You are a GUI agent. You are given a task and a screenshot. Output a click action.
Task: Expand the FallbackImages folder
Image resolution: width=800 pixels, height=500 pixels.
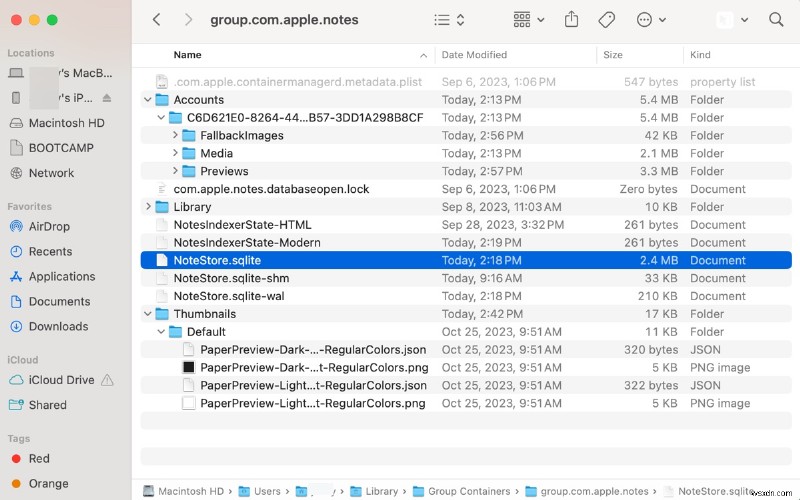[x=175, y=135]
